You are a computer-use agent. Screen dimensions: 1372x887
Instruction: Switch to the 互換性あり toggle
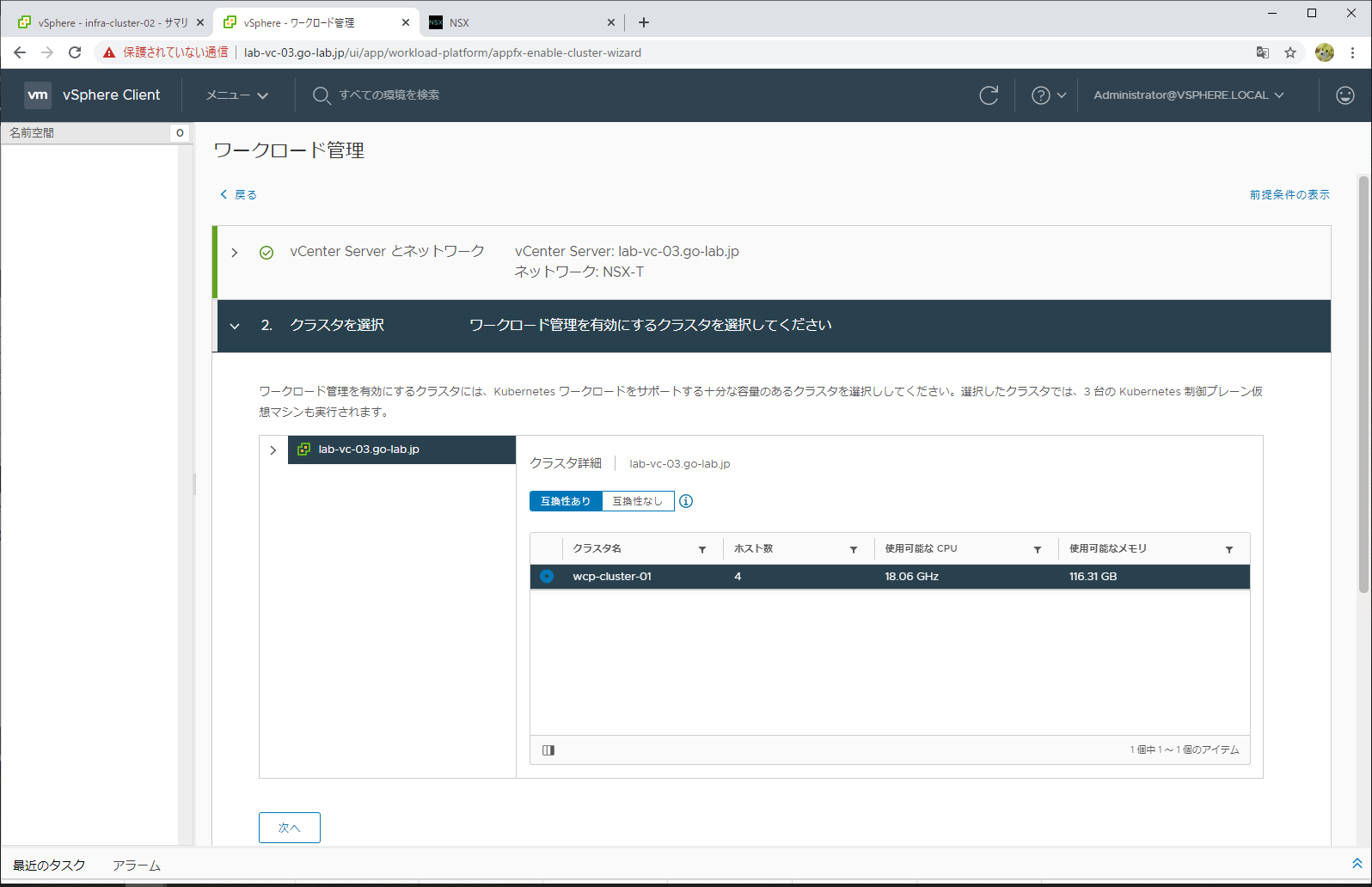point(566,501)
